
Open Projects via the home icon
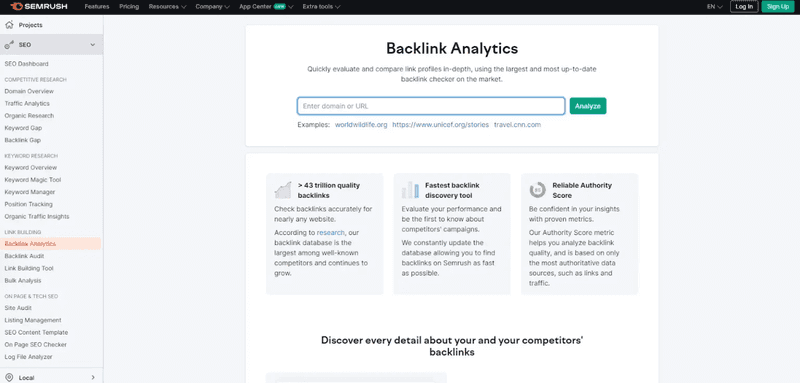coord(9,24)
